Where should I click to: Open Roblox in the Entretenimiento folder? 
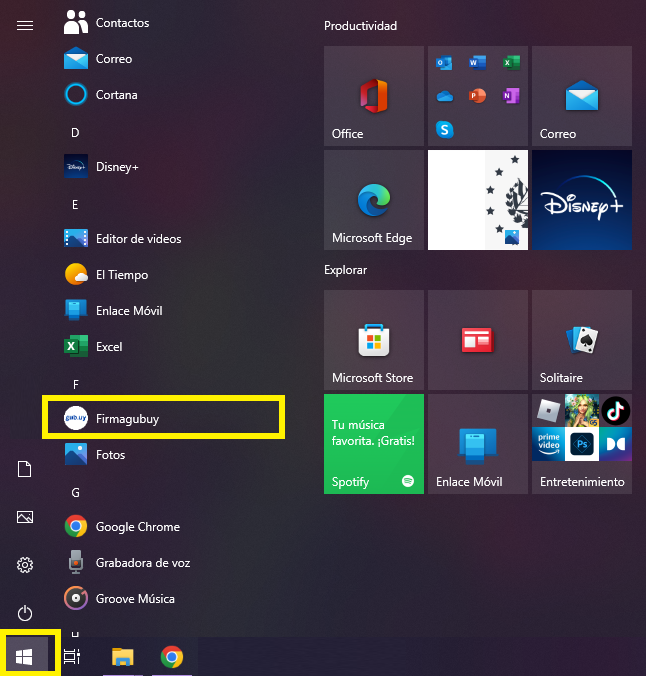548,410
